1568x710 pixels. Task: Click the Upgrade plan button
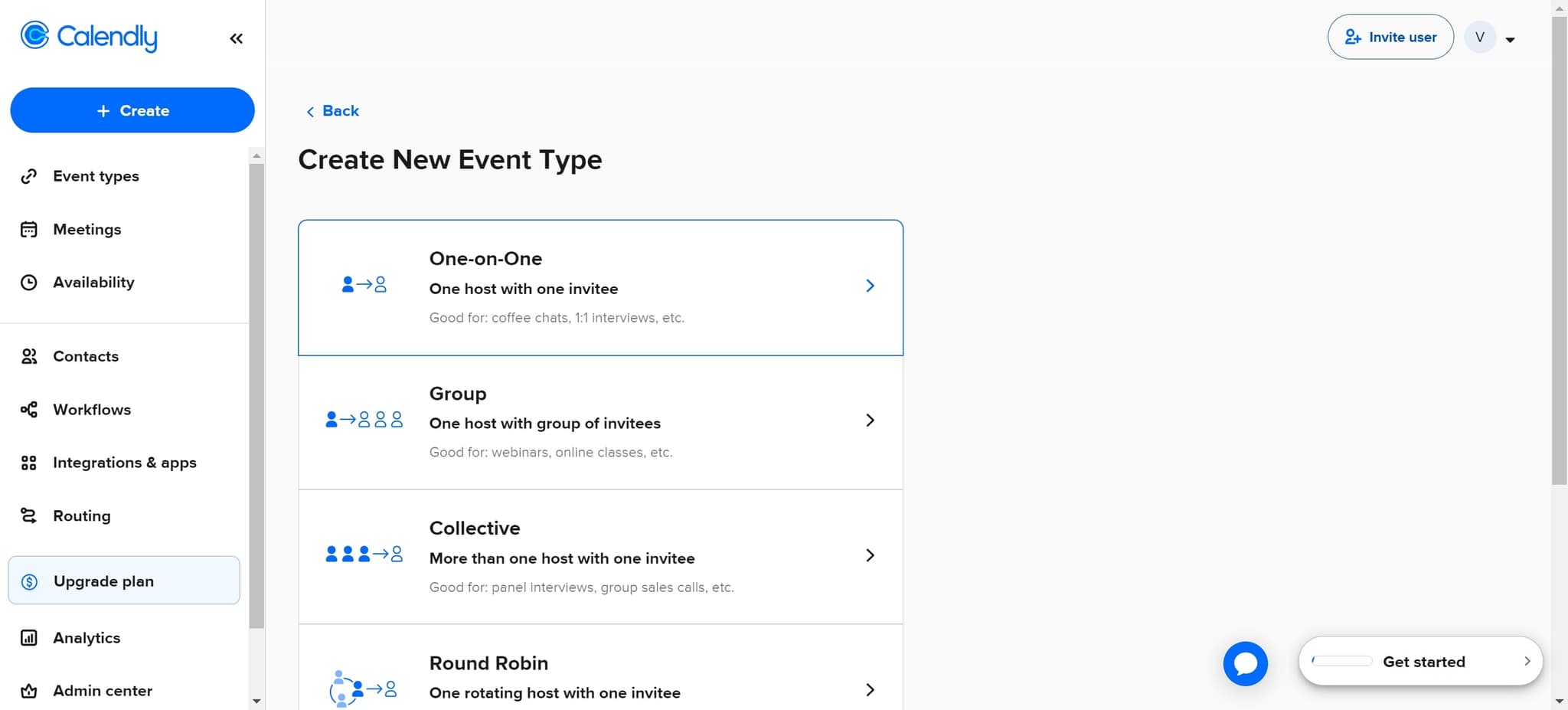point(124,581)
